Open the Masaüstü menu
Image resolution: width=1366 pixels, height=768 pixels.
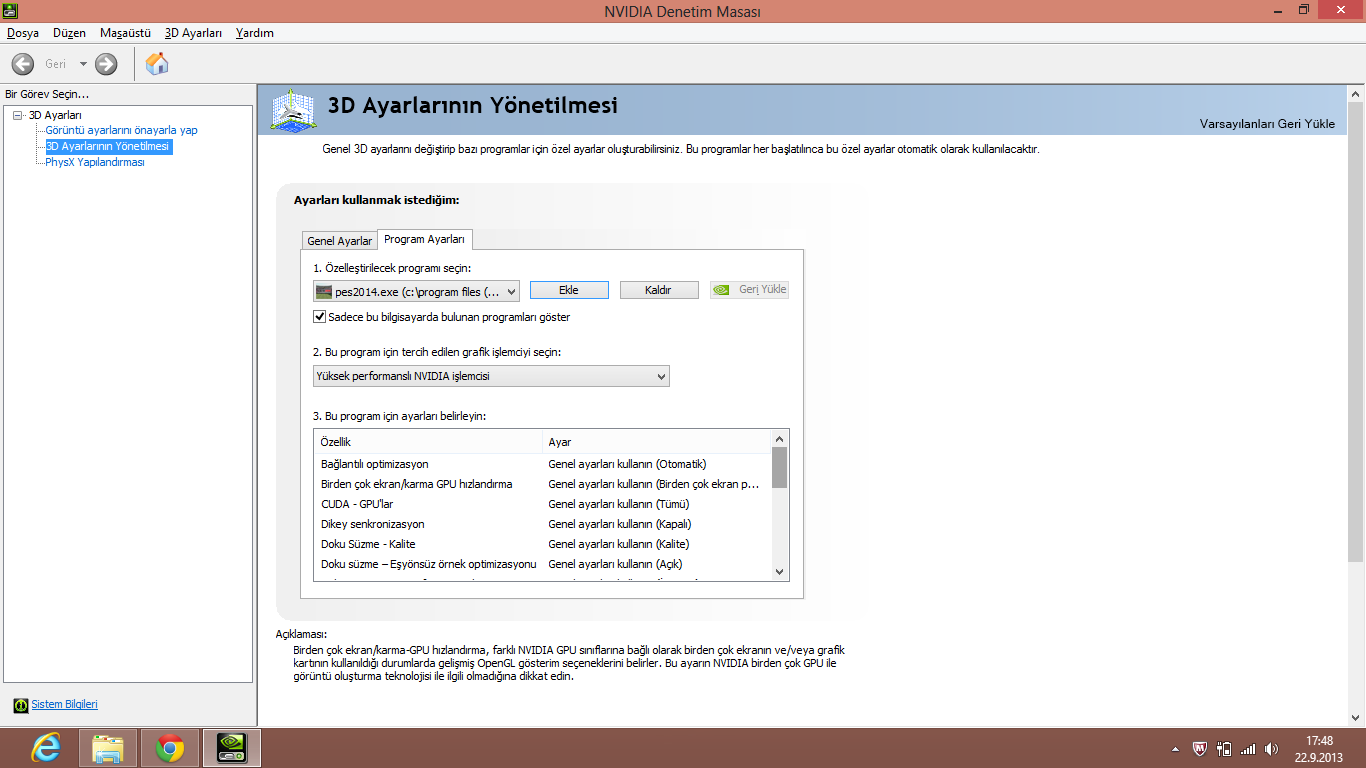[125, 33]
